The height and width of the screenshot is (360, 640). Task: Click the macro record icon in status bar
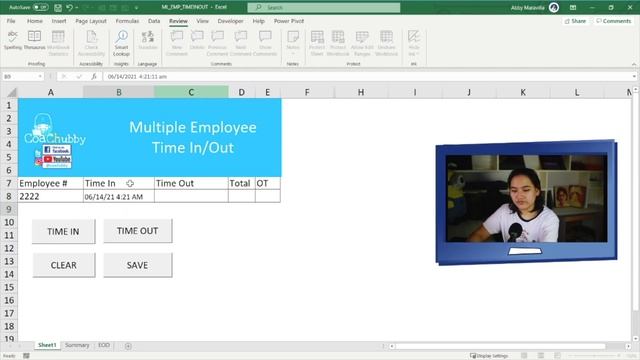pyautogui.click(x=26, y=356)
